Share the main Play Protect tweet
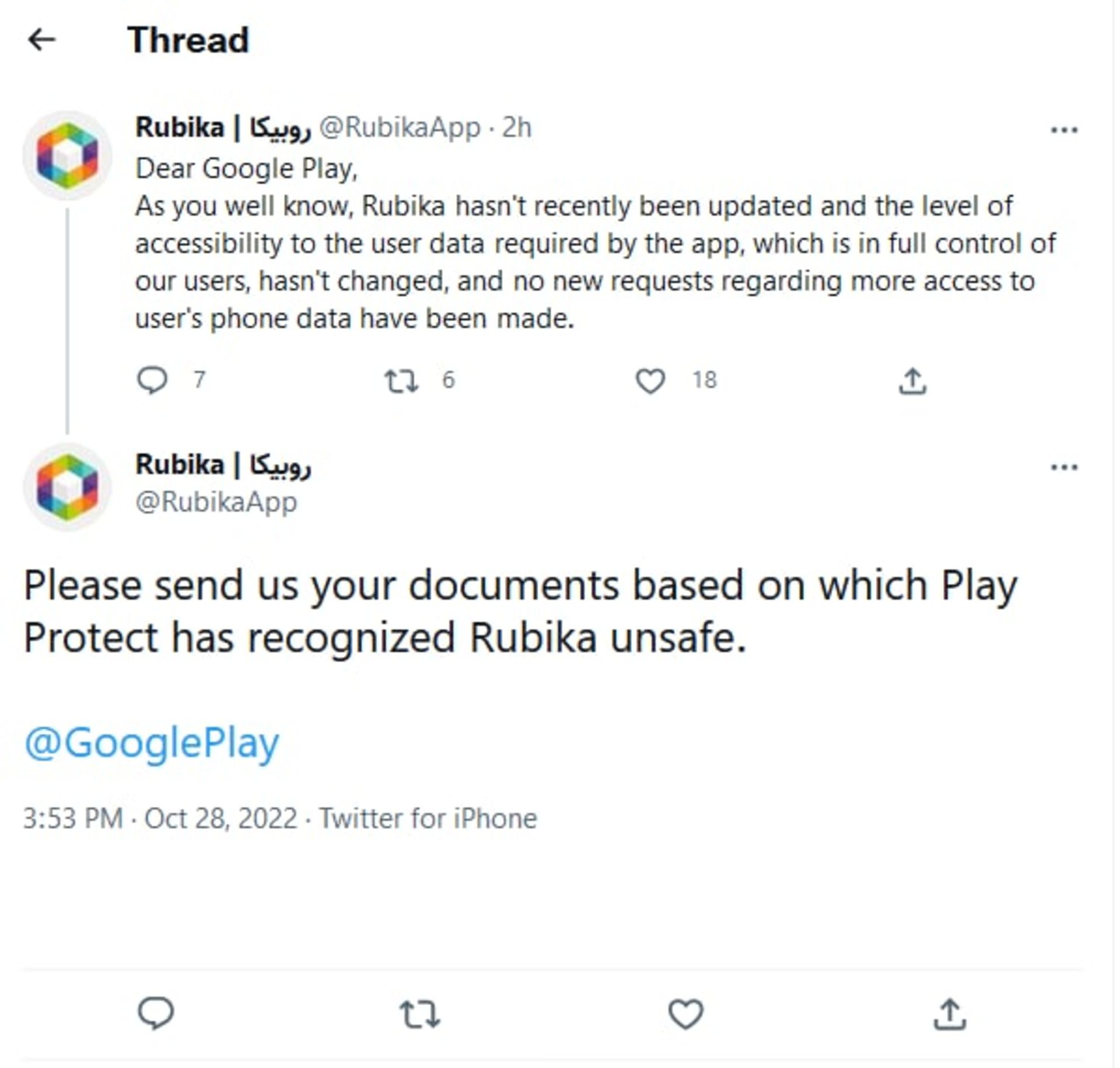The height and width of the screenshot is (1068, 1120). click(x=950, y=1014)
